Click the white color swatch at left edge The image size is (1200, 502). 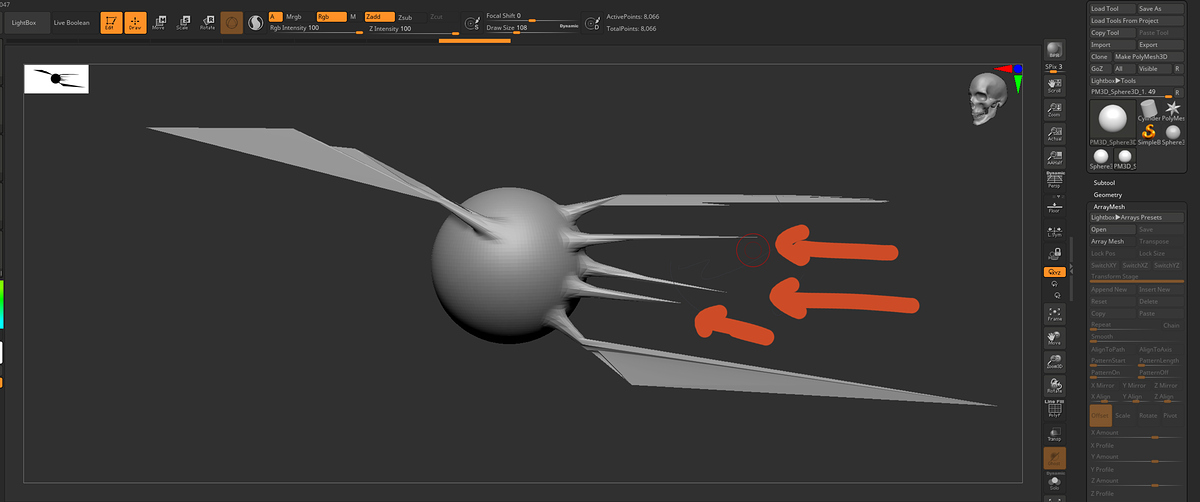[1, 352]
